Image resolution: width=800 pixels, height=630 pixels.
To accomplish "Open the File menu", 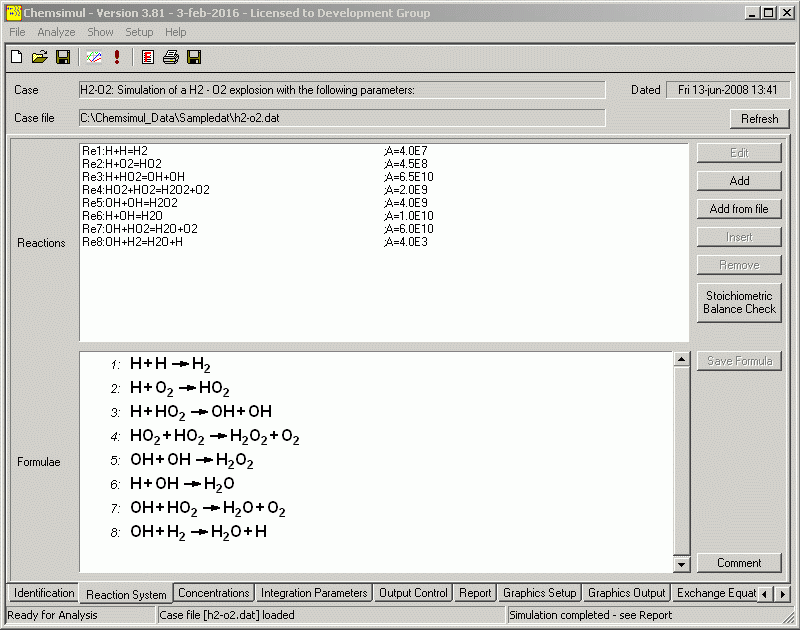I will (17, 32).
